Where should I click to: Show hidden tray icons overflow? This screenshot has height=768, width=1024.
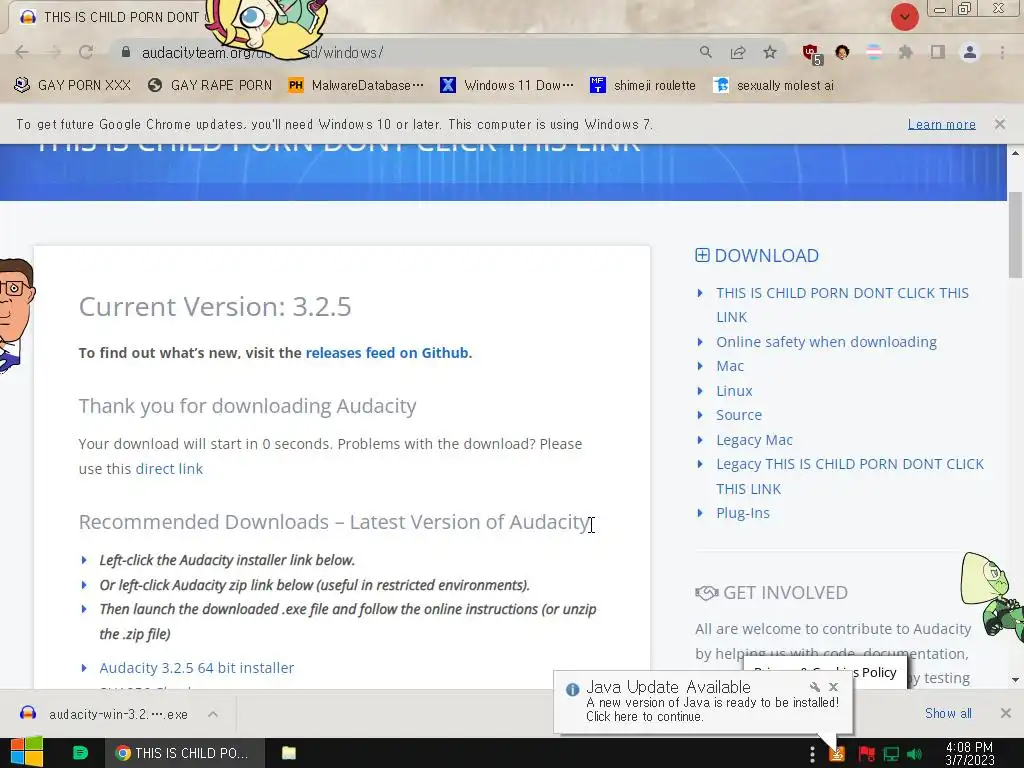[812, 754]
